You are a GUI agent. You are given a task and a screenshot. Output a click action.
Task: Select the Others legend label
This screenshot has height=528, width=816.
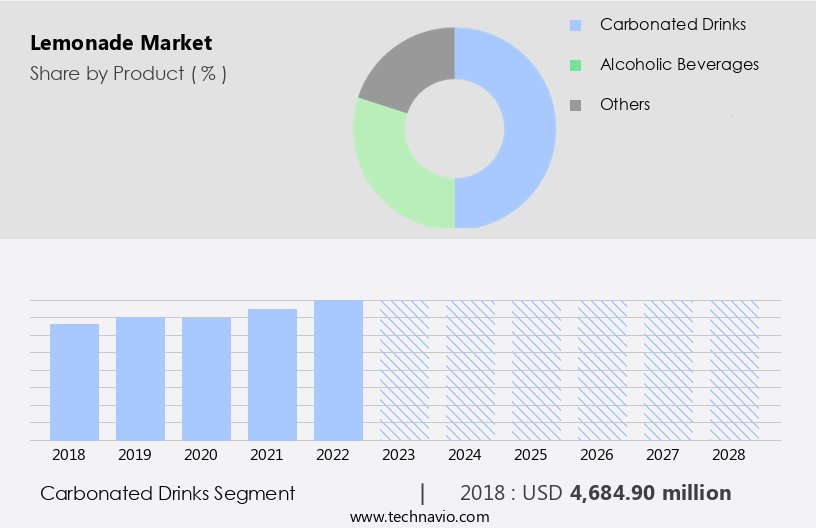click(x=625, y=105)
